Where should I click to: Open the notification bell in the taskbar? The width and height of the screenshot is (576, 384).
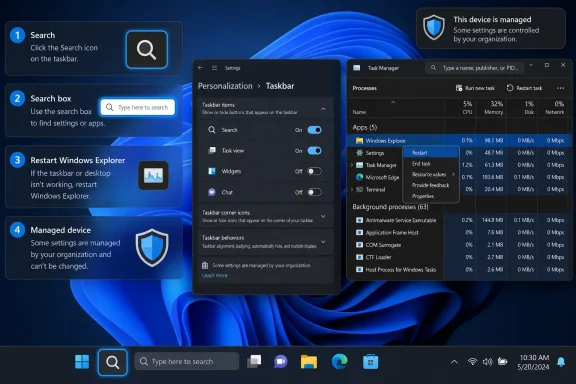561,362
